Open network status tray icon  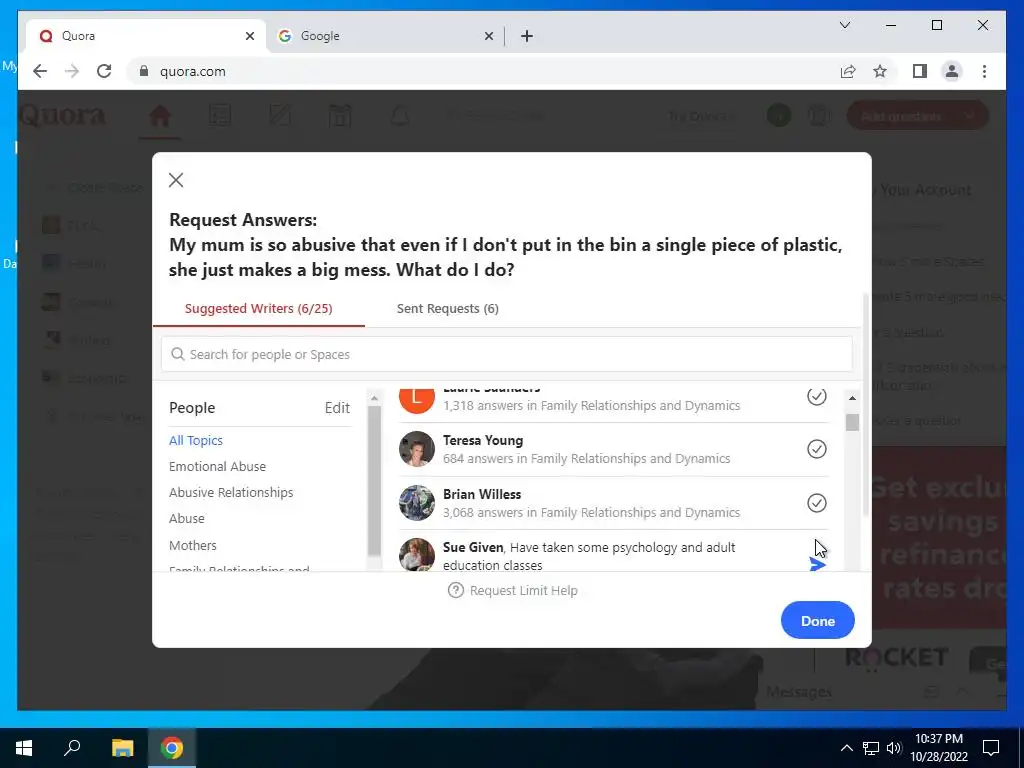click(x=871, y=748)
